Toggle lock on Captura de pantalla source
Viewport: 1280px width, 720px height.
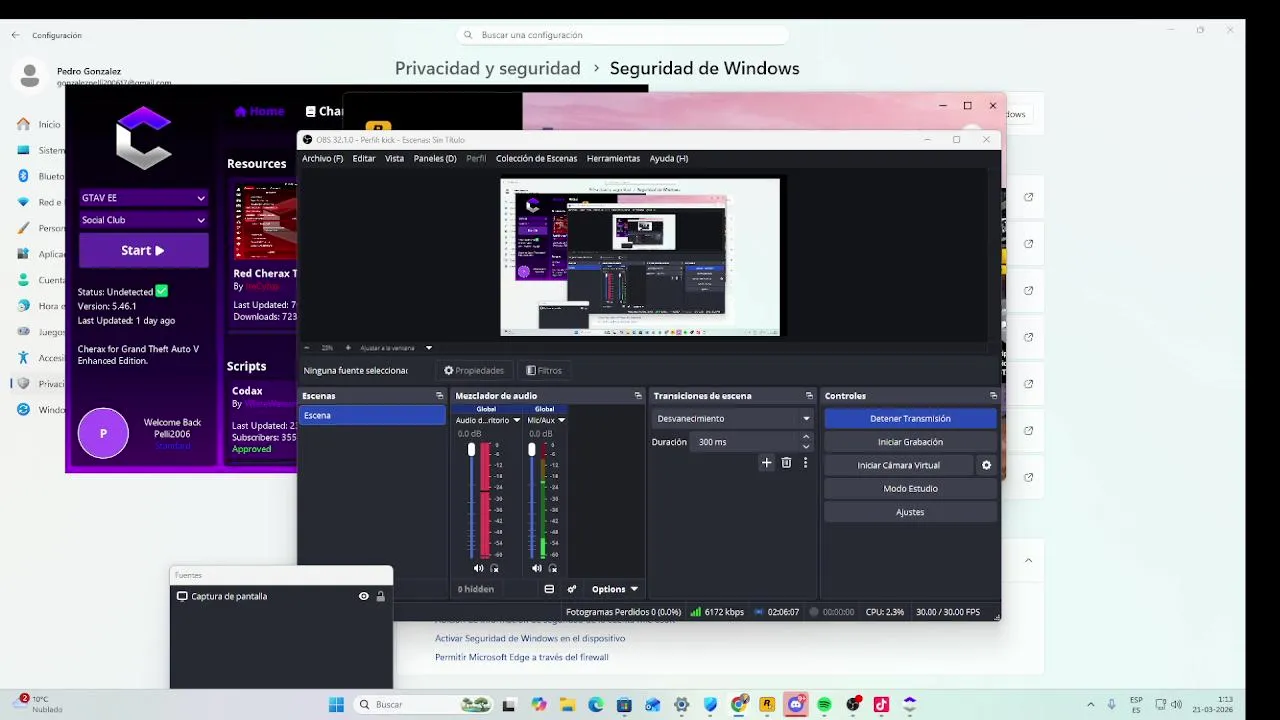click(x=380, y=596)
